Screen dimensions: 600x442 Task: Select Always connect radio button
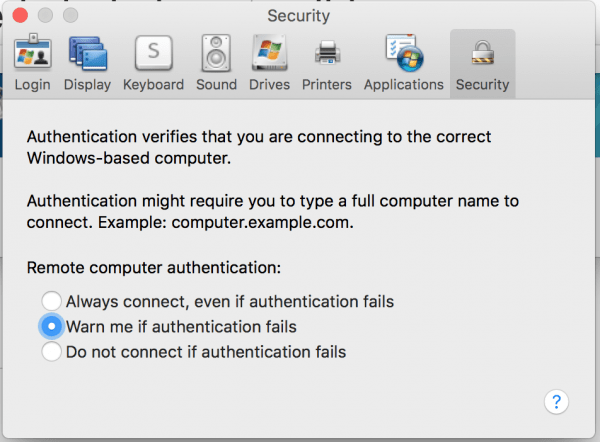click(52, 301)
